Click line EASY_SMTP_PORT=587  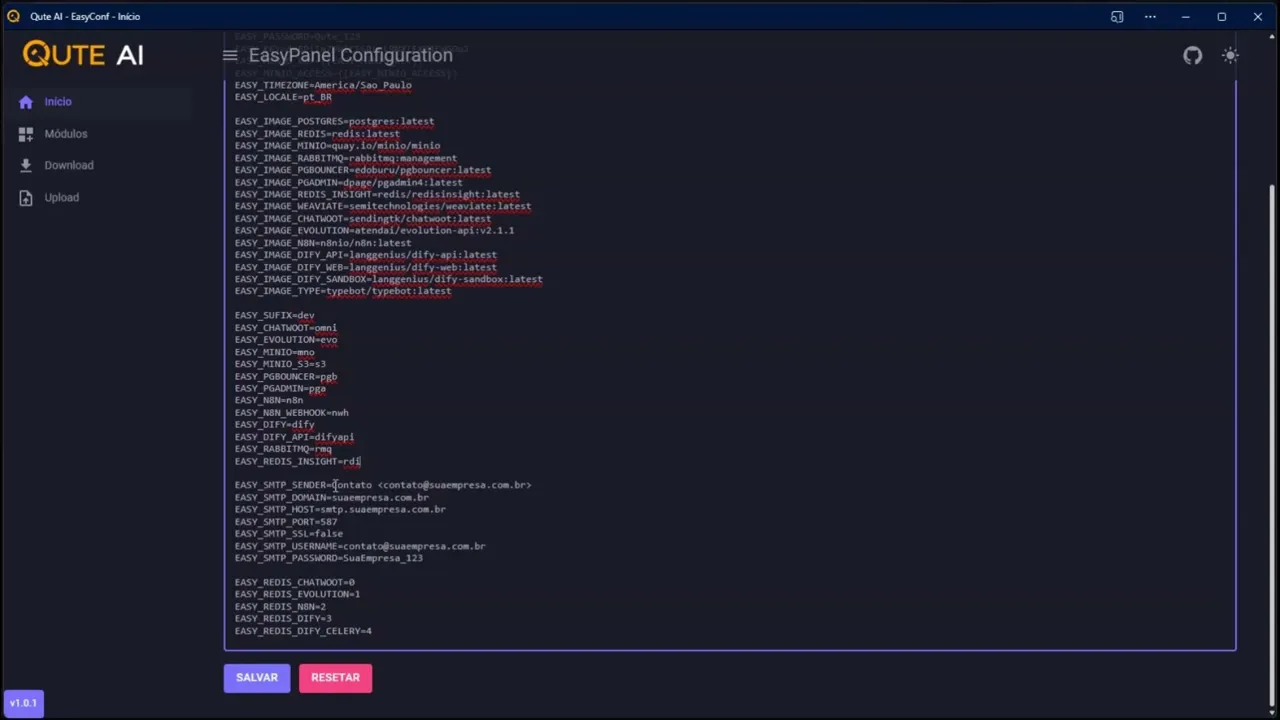coord(286,522)
